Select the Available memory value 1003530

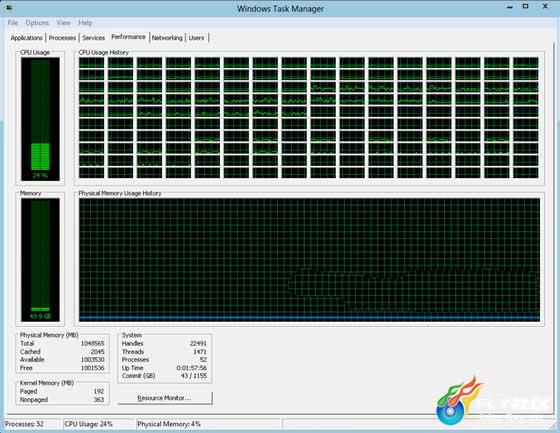coord(92,360)
